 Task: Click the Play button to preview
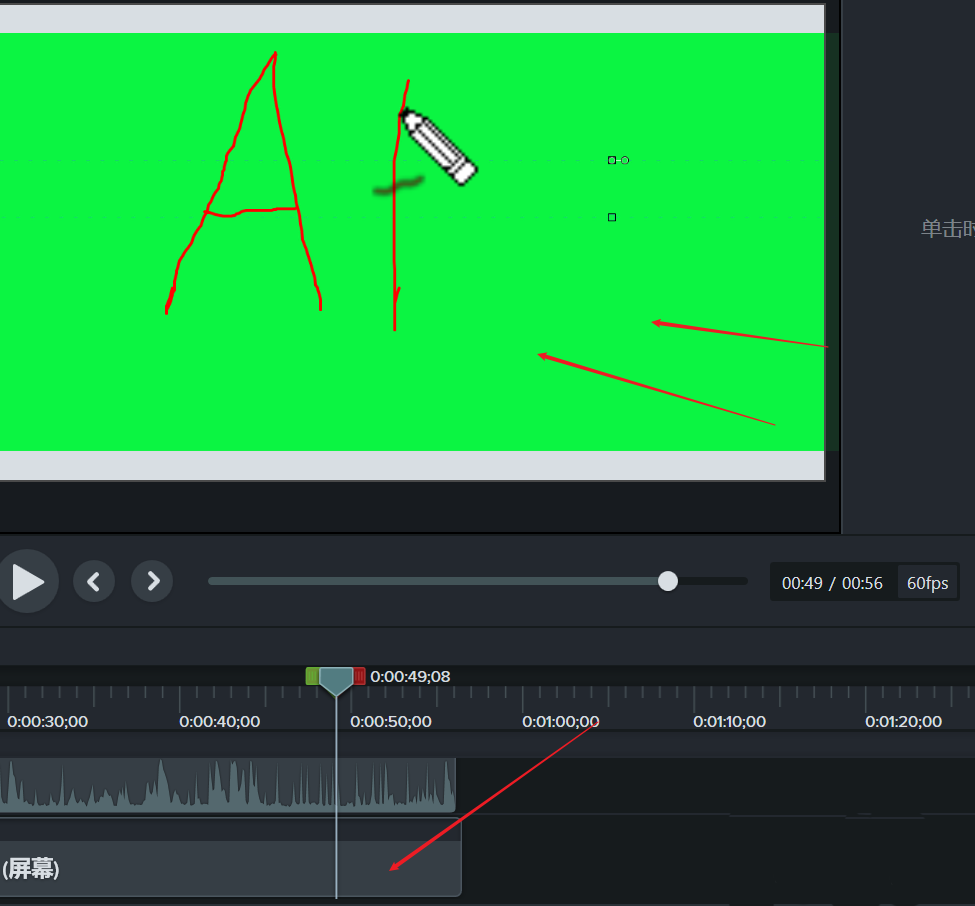click(x=29, y=581)
